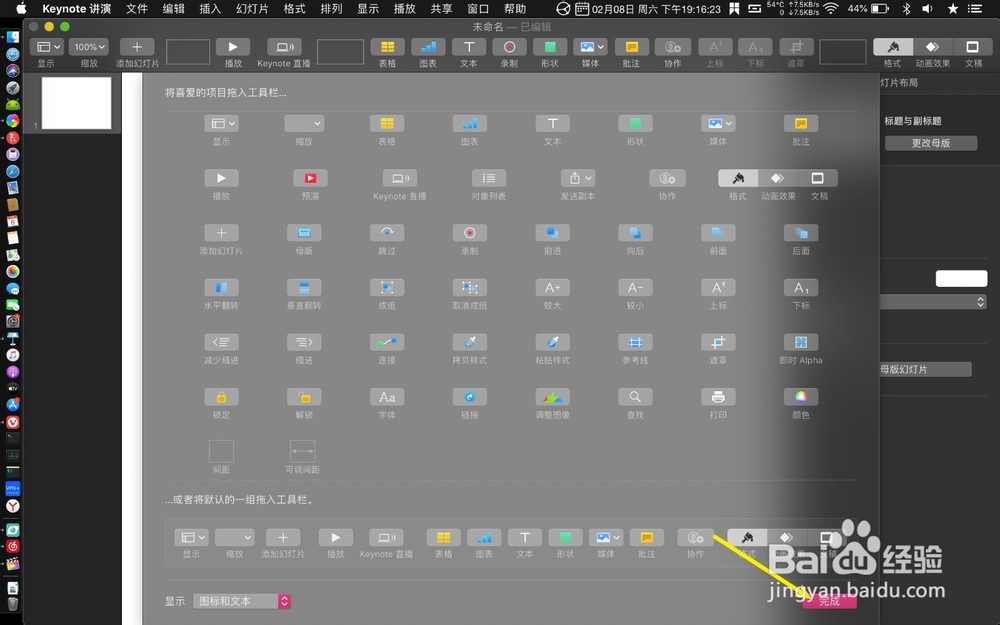Viewport: 1000px width, 625px height.
Task: Toggle the 文稿 document inspector in toolbar
Action: [973, 47]
